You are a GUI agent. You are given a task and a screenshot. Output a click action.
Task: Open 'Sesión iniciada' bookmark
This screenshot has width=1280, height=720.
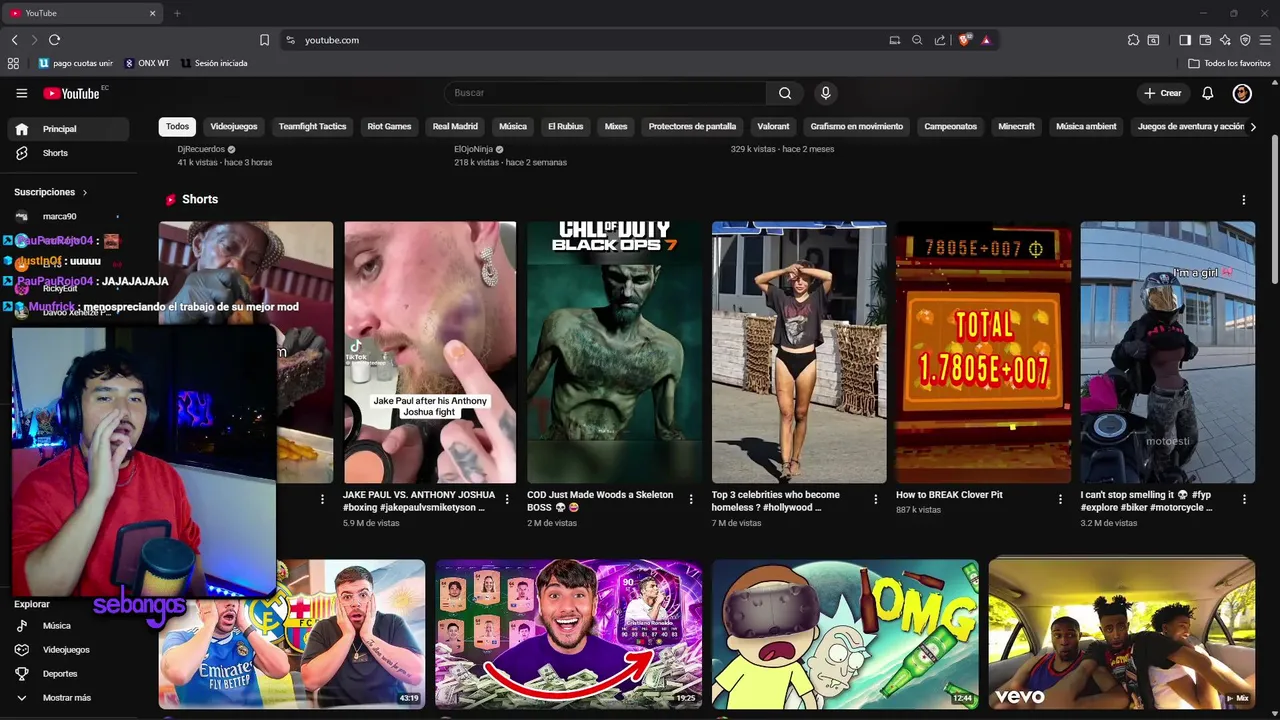(x=214, y=63)
